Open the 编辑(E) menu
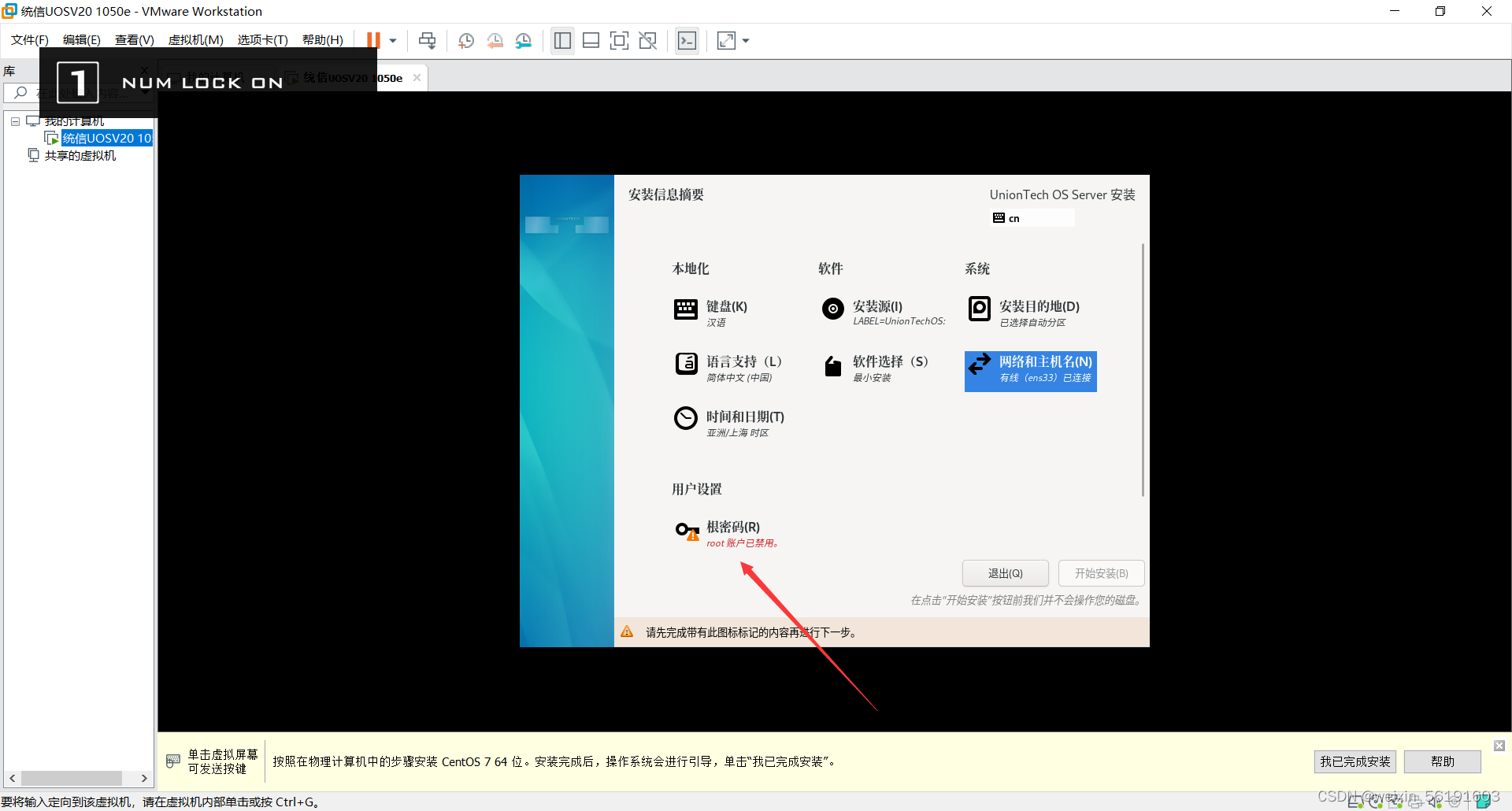The image size is (1512, 811). click(81, 40)
